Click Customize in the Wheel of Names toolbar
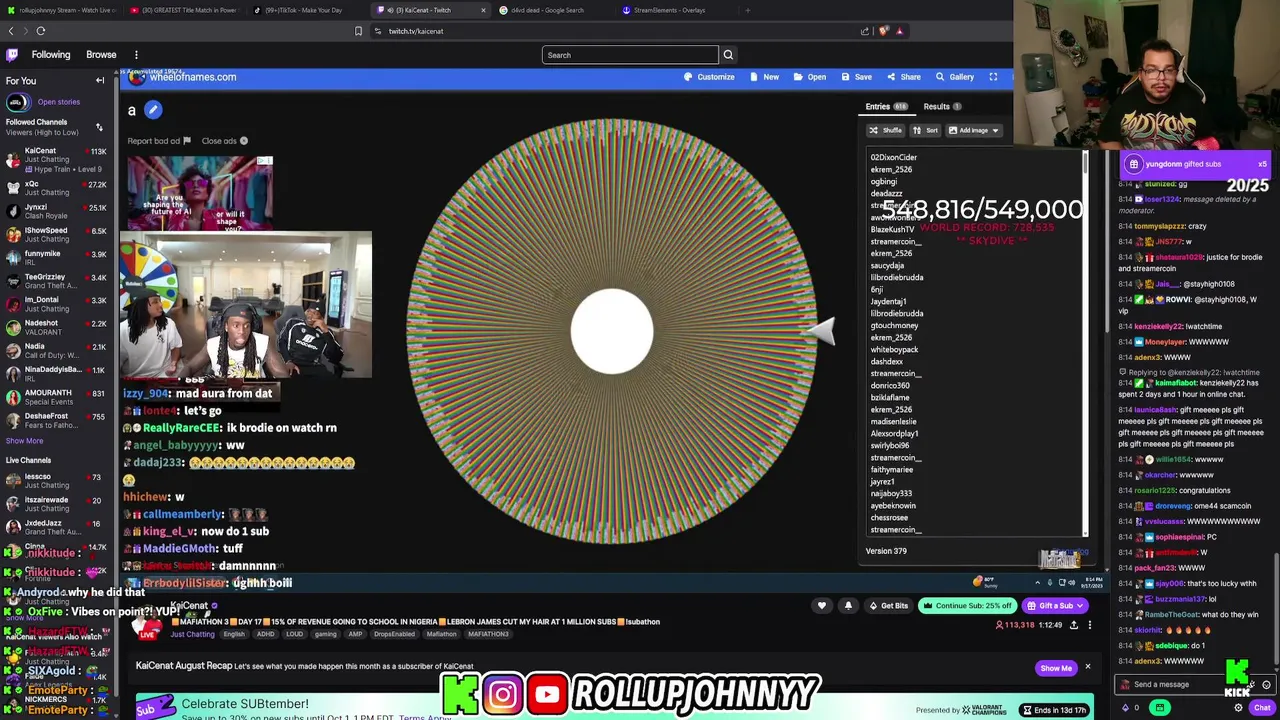The height and width of the screenshot is (720, 1280). pyautogui.click(x=709, y=77)
